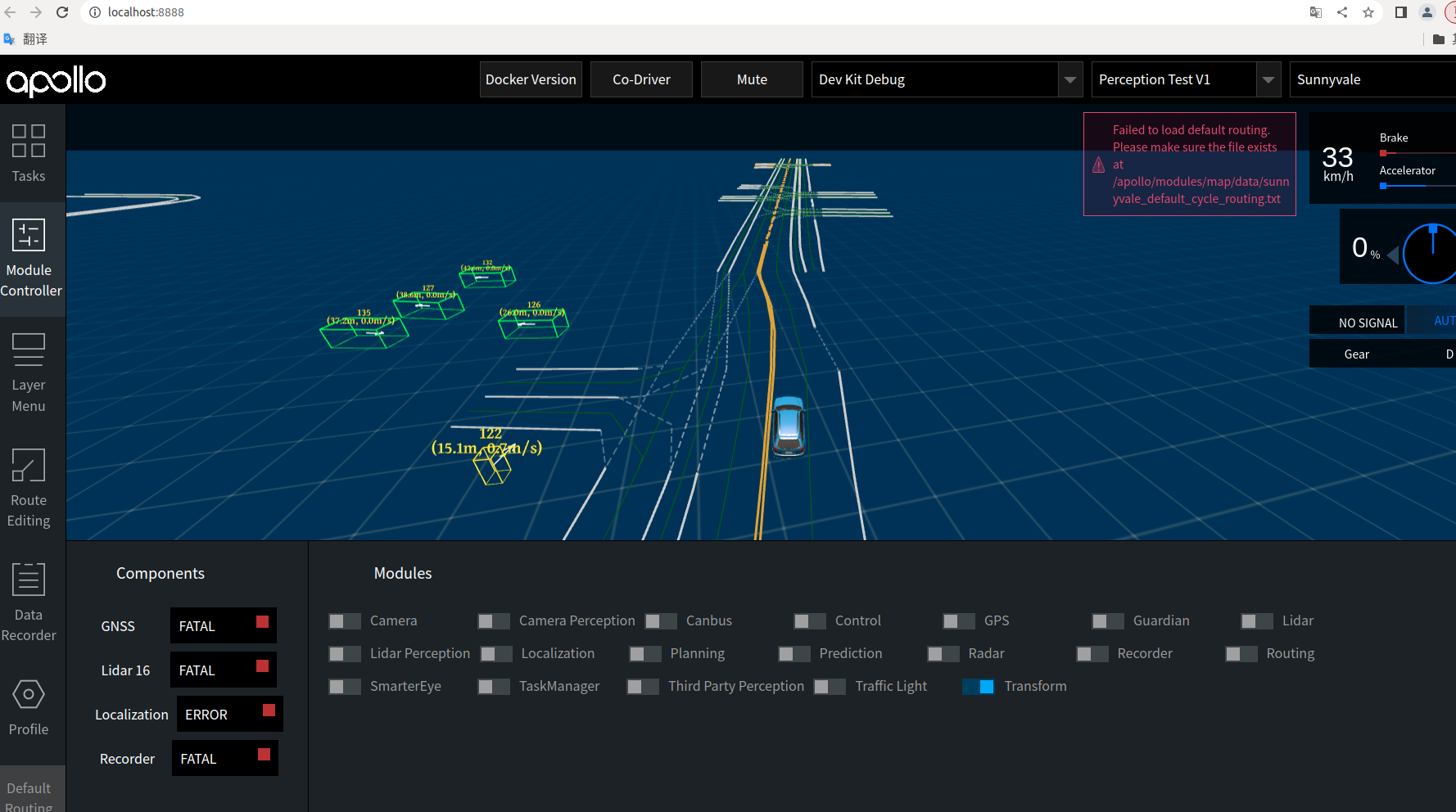Click the Accelerator level bar
Viewport: 1456px width, 812px height.
(1418, 186)
